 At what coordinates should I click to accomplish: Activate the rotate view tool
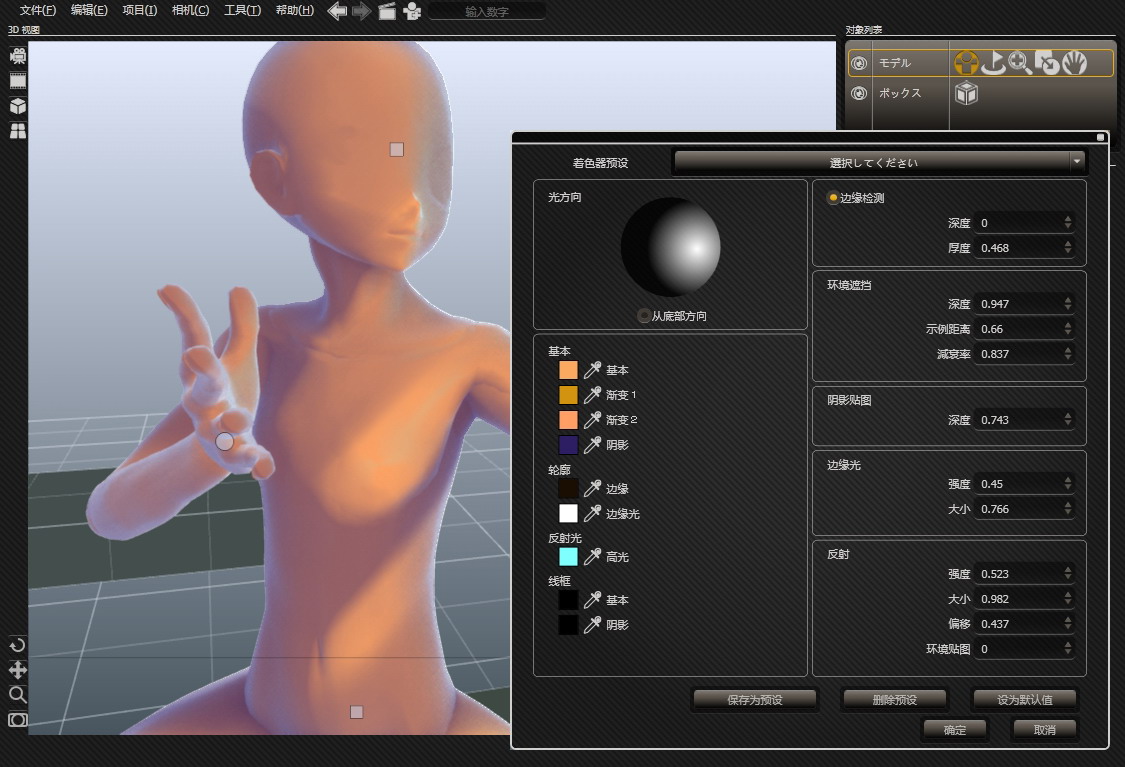click(17, 645)
